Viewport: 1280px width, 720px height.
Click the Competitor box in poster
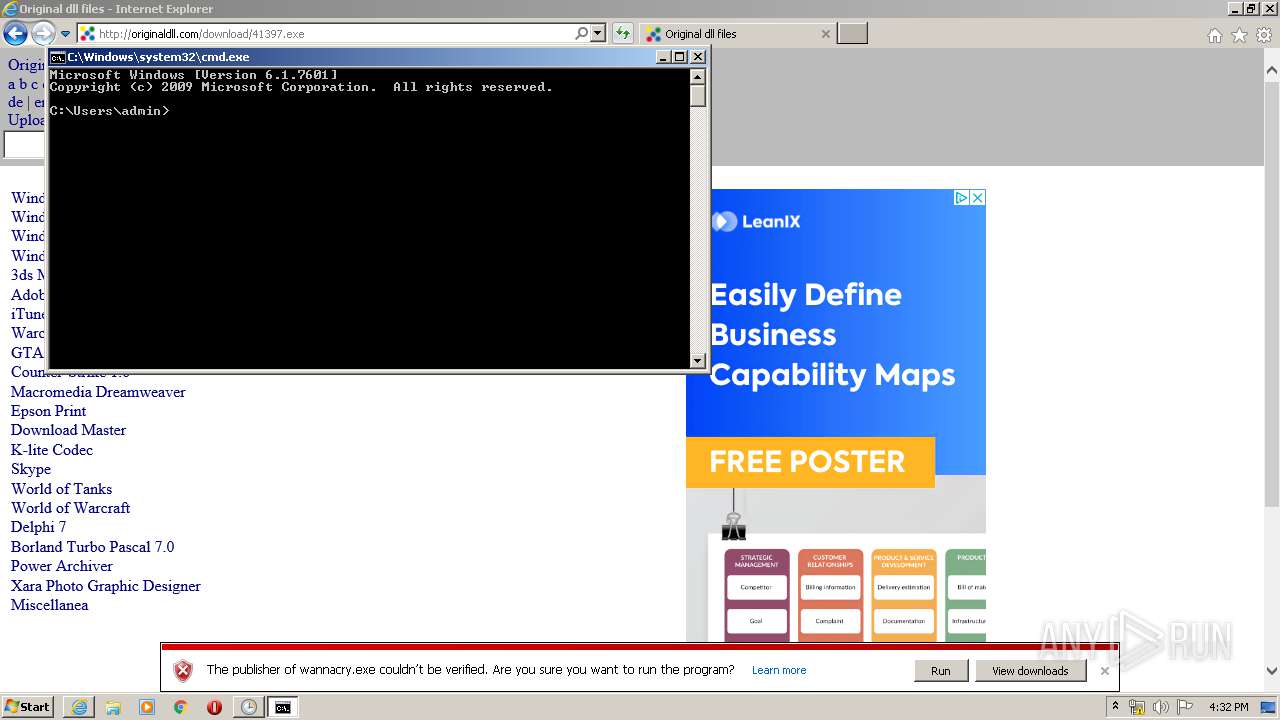coord(756,587)
